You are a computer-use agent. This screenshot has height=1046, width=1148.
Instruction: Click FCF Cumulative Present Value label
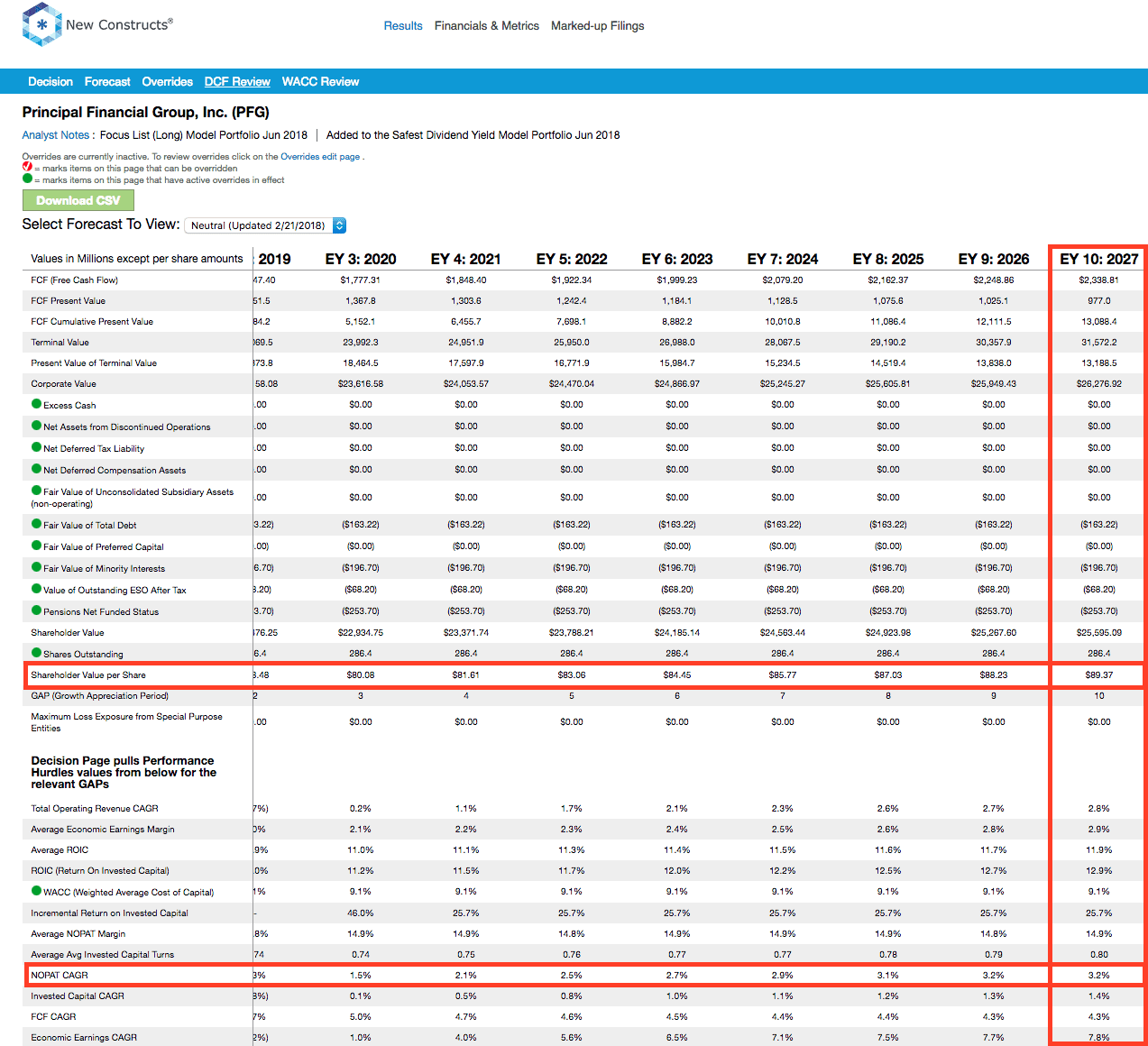[92, 321]
